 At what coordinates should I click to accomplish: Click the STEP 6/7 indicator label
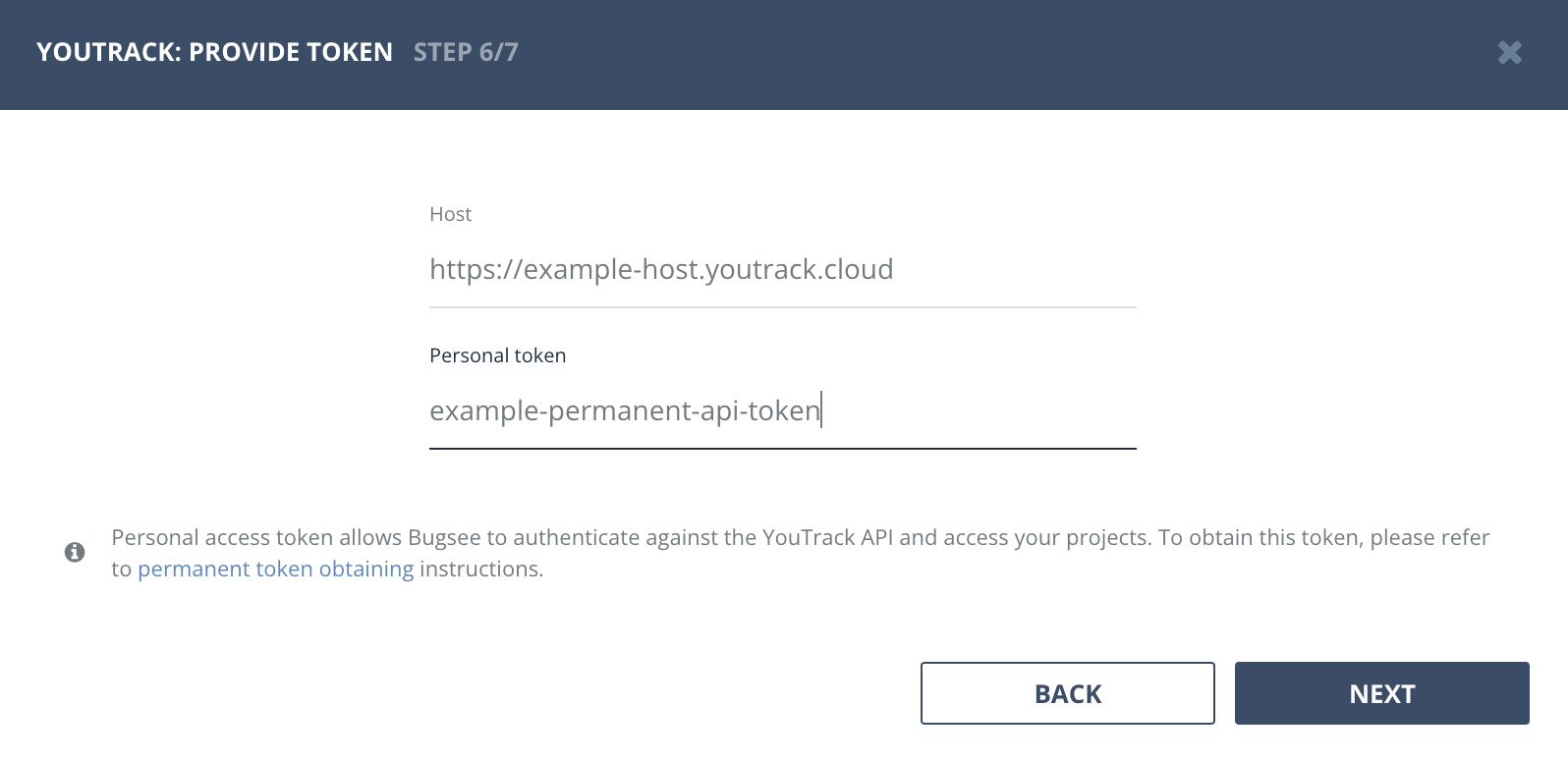[466, 53]
